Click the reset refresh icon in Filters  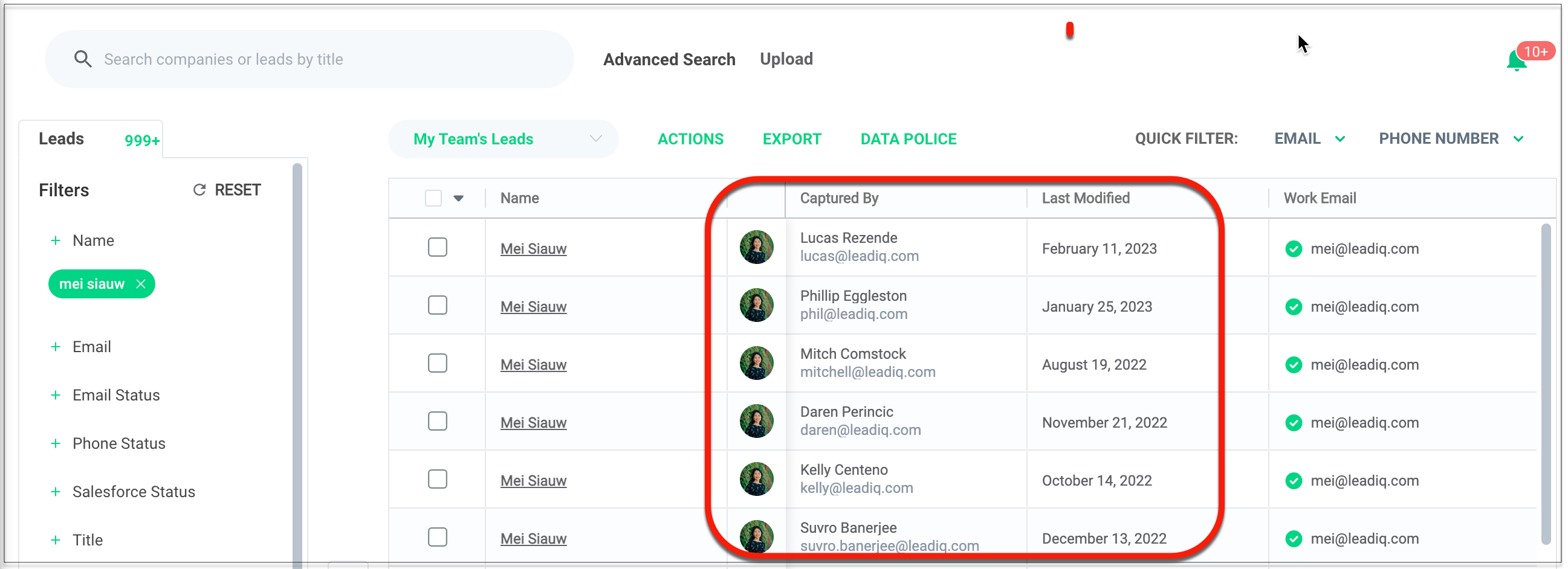(x=199, y=190)
